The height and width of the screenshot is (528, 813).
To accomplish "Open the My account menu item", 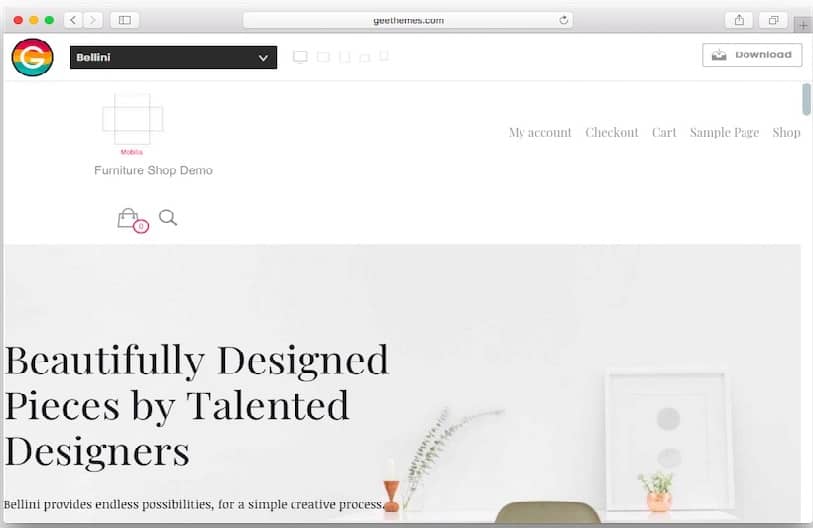I will 540,132.
